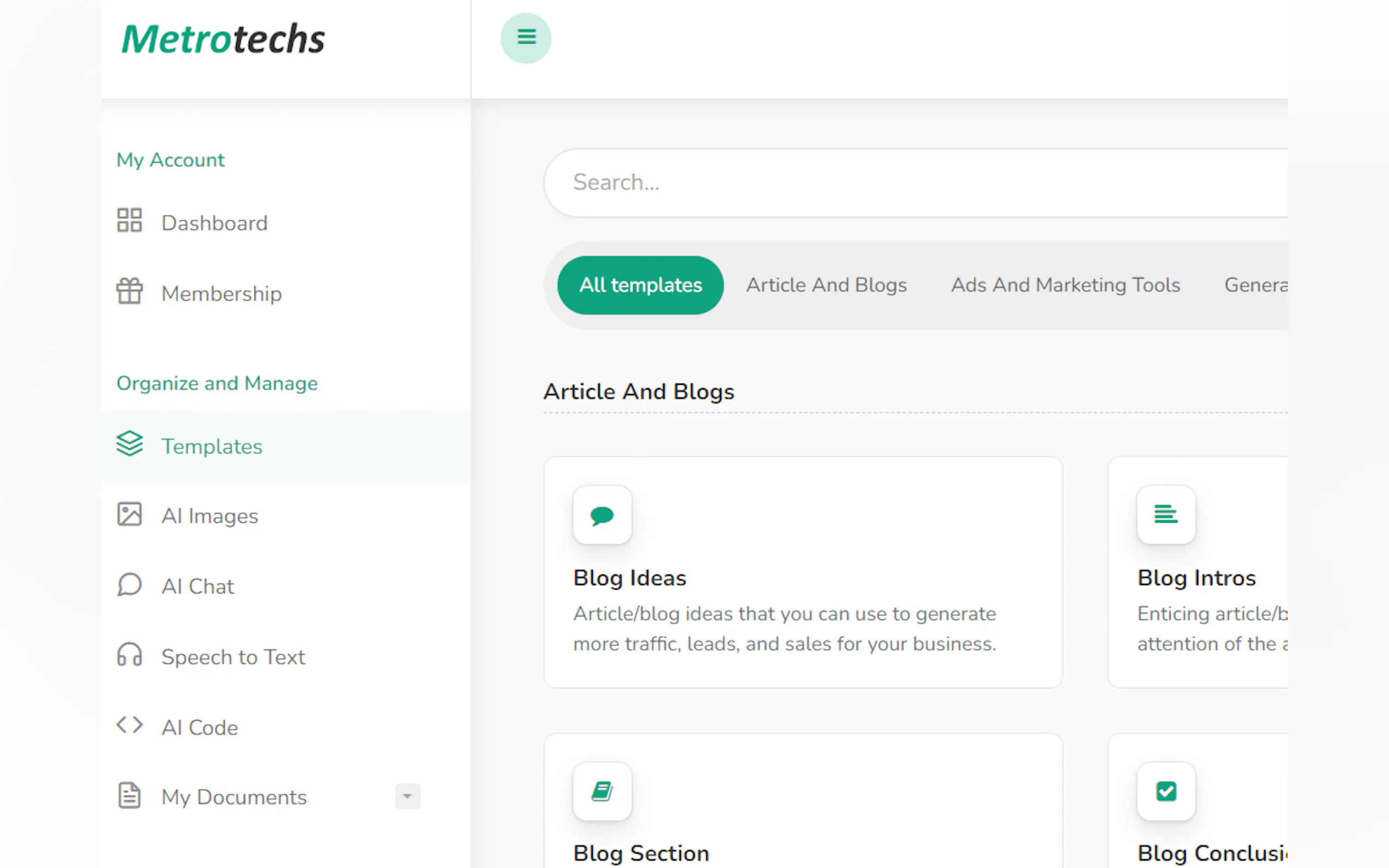Toggle the hamburger menu sidebar button

click(526, 38)
